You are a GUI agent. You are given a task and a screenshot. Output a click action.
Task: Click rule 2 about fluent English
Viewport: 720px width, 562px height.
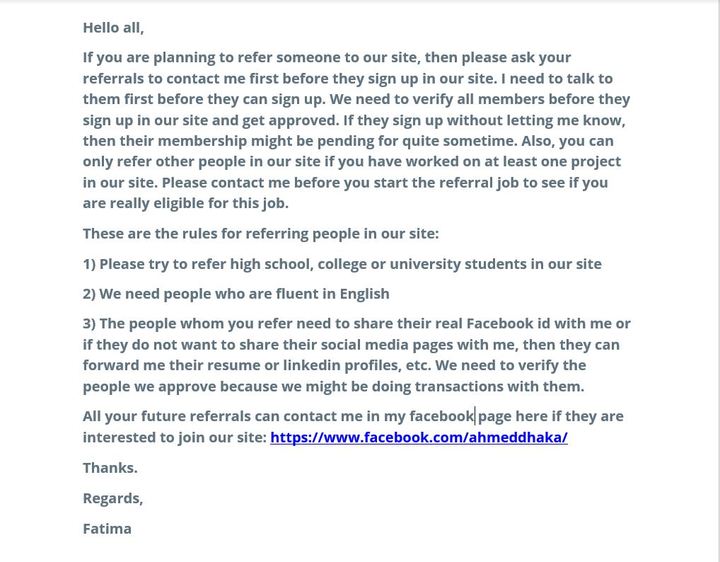click(236, 294)
